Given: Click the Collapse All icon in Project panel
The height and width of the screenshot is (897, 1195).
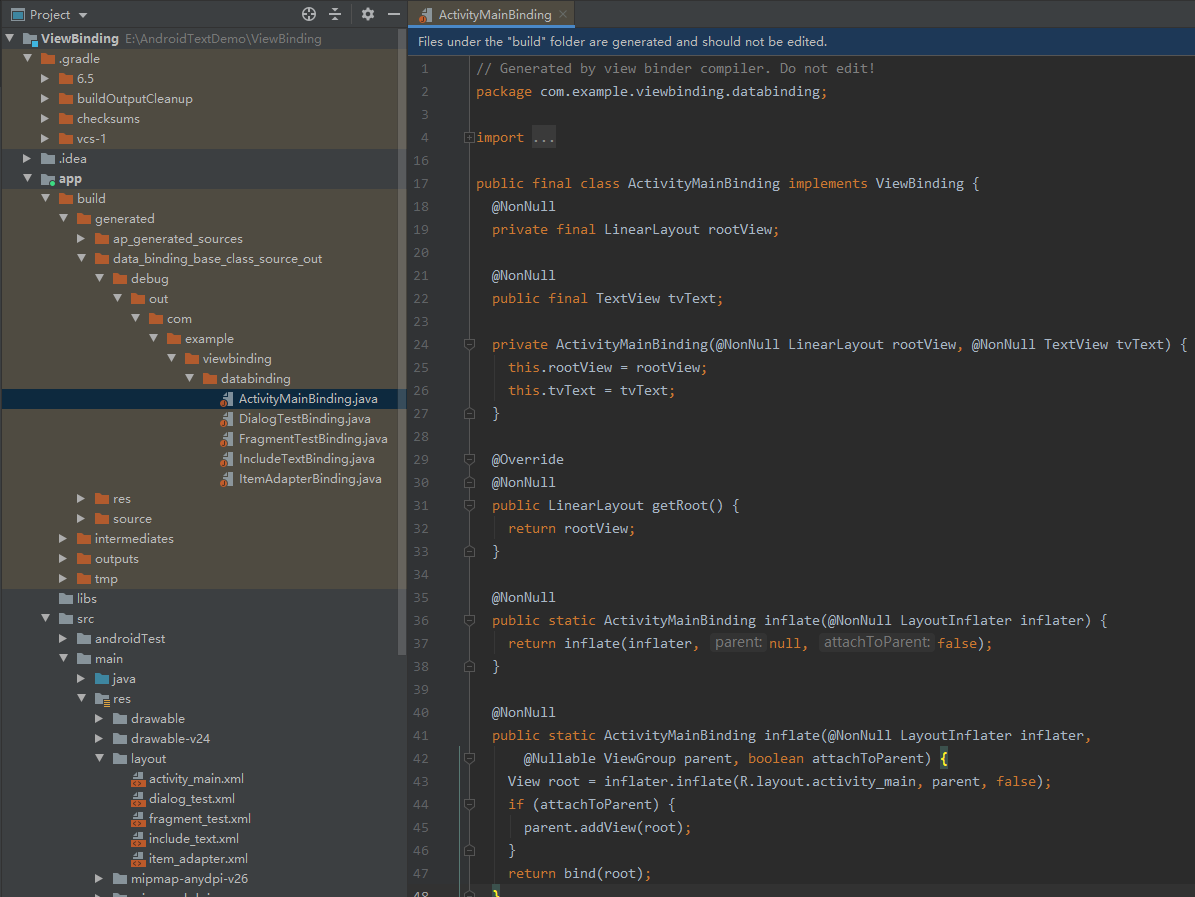Looking at the screenshot, I should point(335,14).
